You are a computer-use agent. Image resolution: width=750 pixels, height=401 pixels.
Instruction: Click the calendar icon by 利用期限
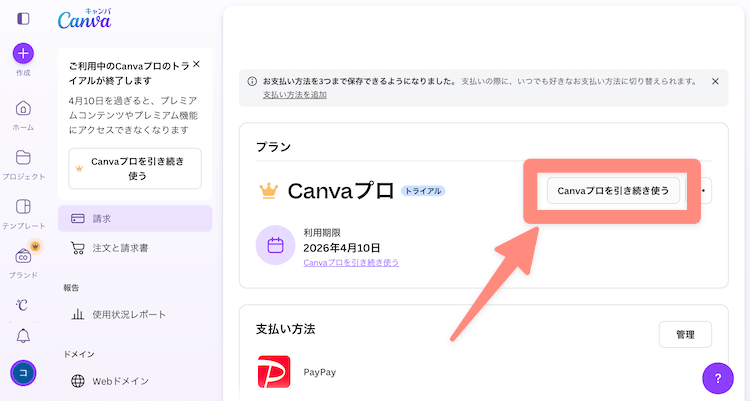pos(276,245)
